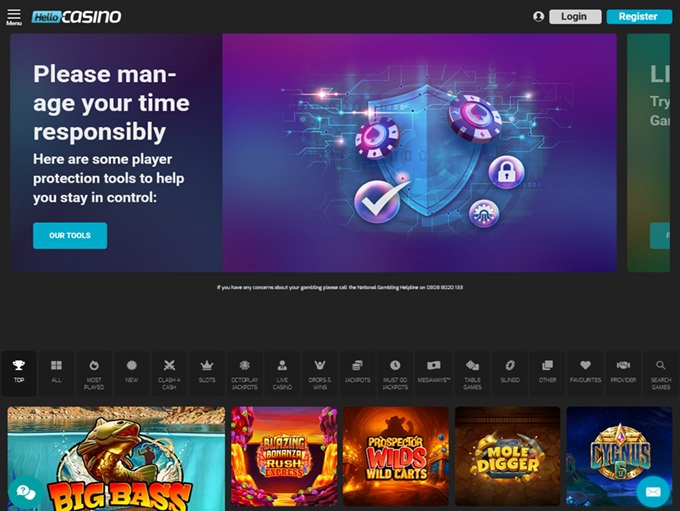This screenshot has height=511, width=680.
Task: Open the Search Games magnifier
Action: pos(660,373)
